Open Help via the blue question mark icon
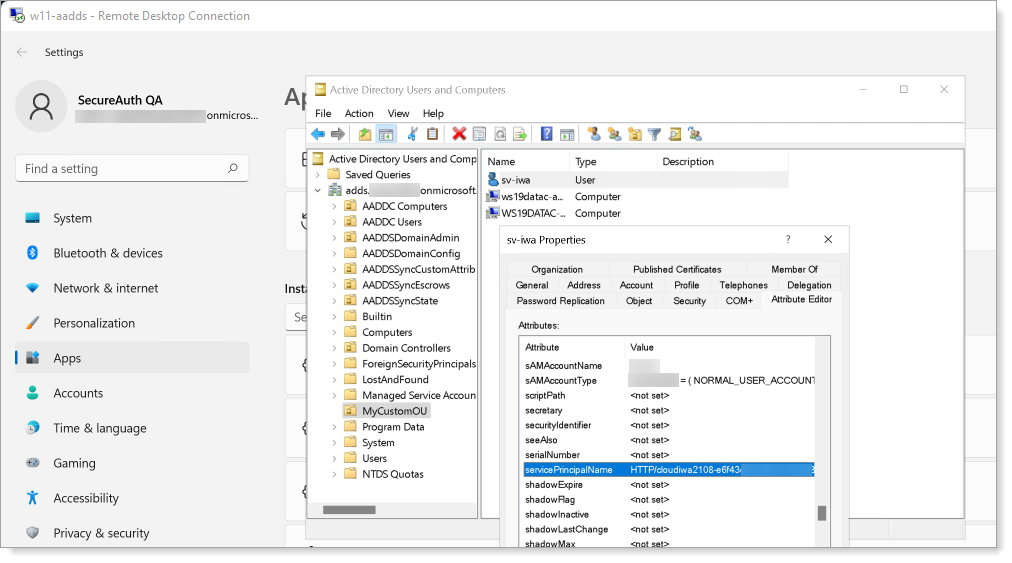This screenshot has height=563, width=1012. pyautogui.click(x=546, y=134)
